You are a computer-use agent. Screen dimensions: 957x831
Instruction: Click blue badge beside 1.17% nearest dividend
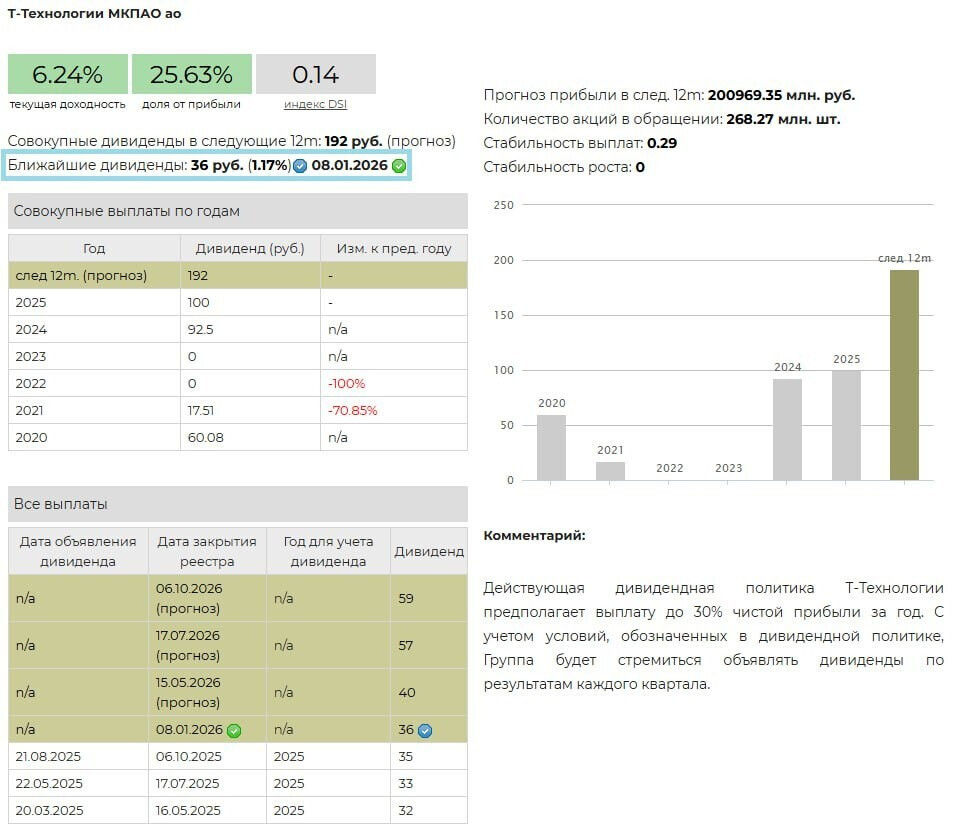coord(300,166)
